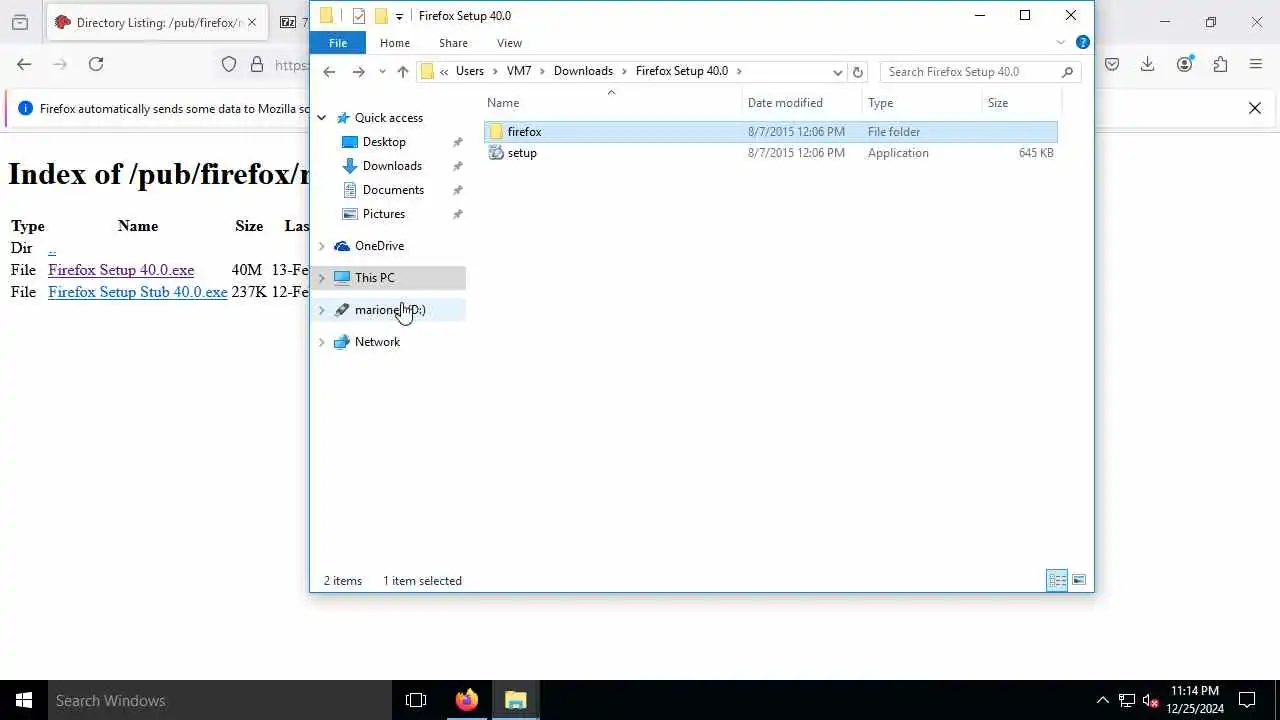This screenshot has width=1280, height=720.
Task: Switch to details view layout button
Action: click(1057, 580)
